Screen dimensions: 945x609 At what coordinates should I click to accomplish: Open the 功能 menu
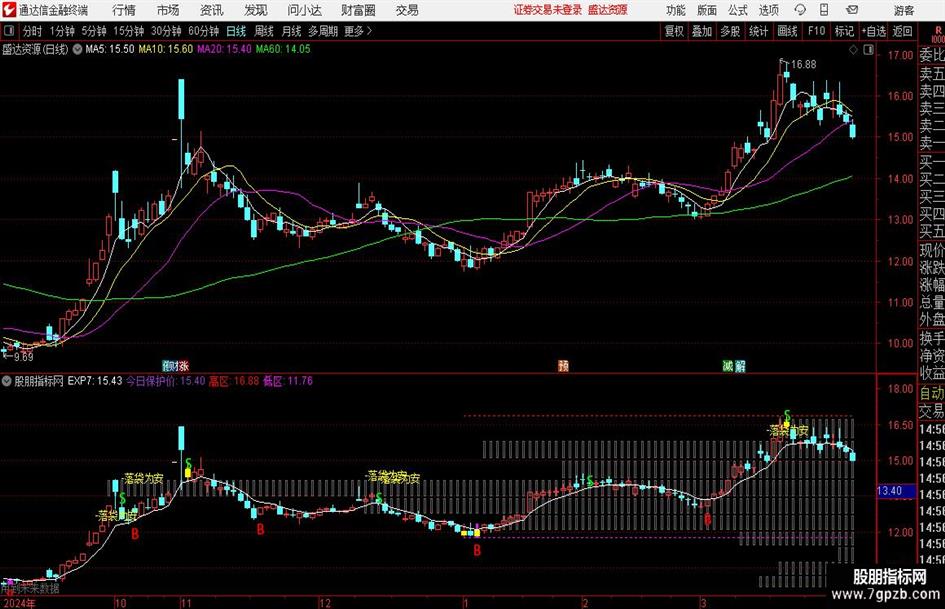coord(675,10)
